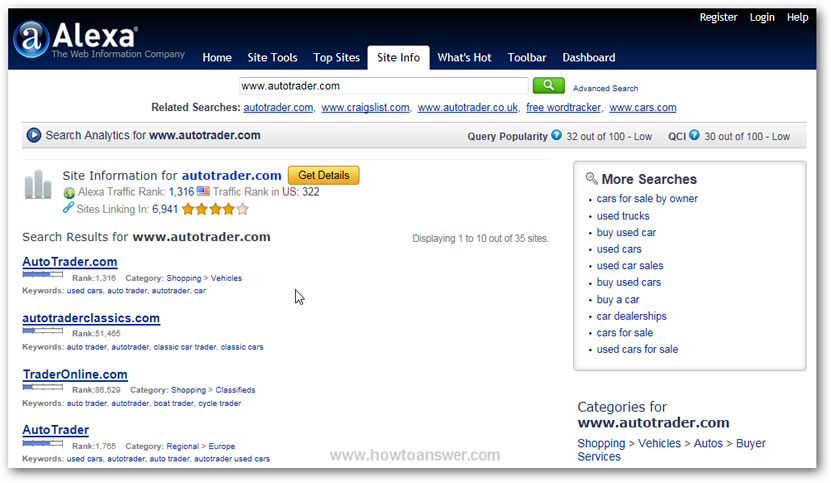Open the Toolbar tab
831x483 pixels.
527,57
